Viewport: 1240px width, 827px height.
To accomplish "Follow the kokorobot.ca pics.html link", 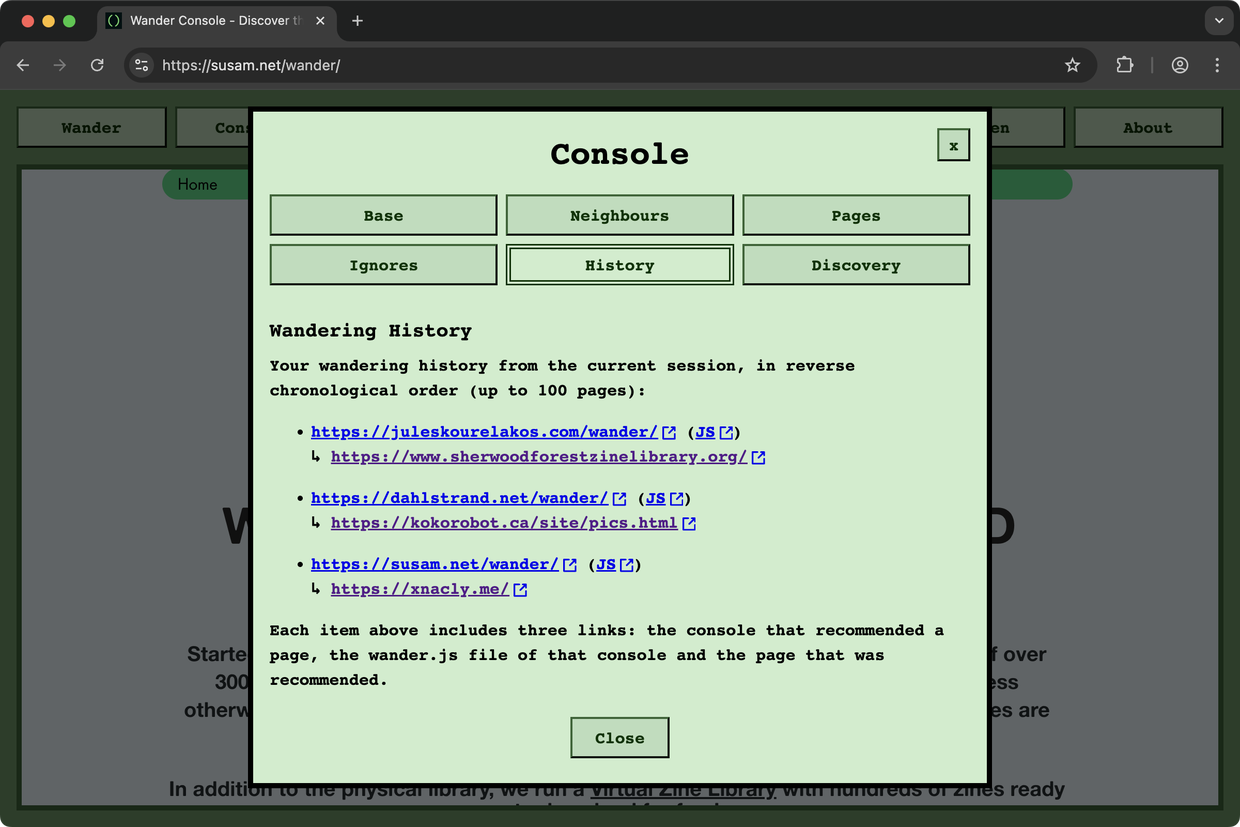I will pos(504,523).
